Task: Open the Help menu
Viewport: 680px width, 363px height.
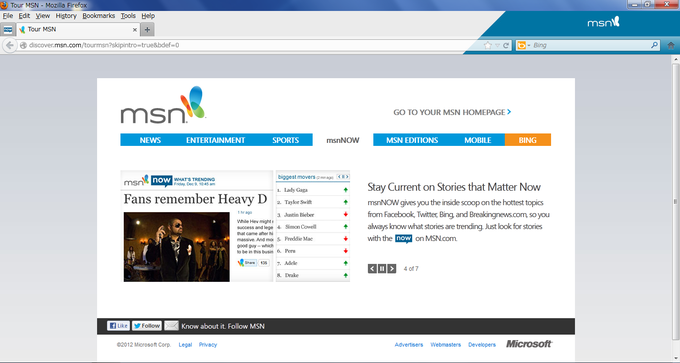Action: 148,16
